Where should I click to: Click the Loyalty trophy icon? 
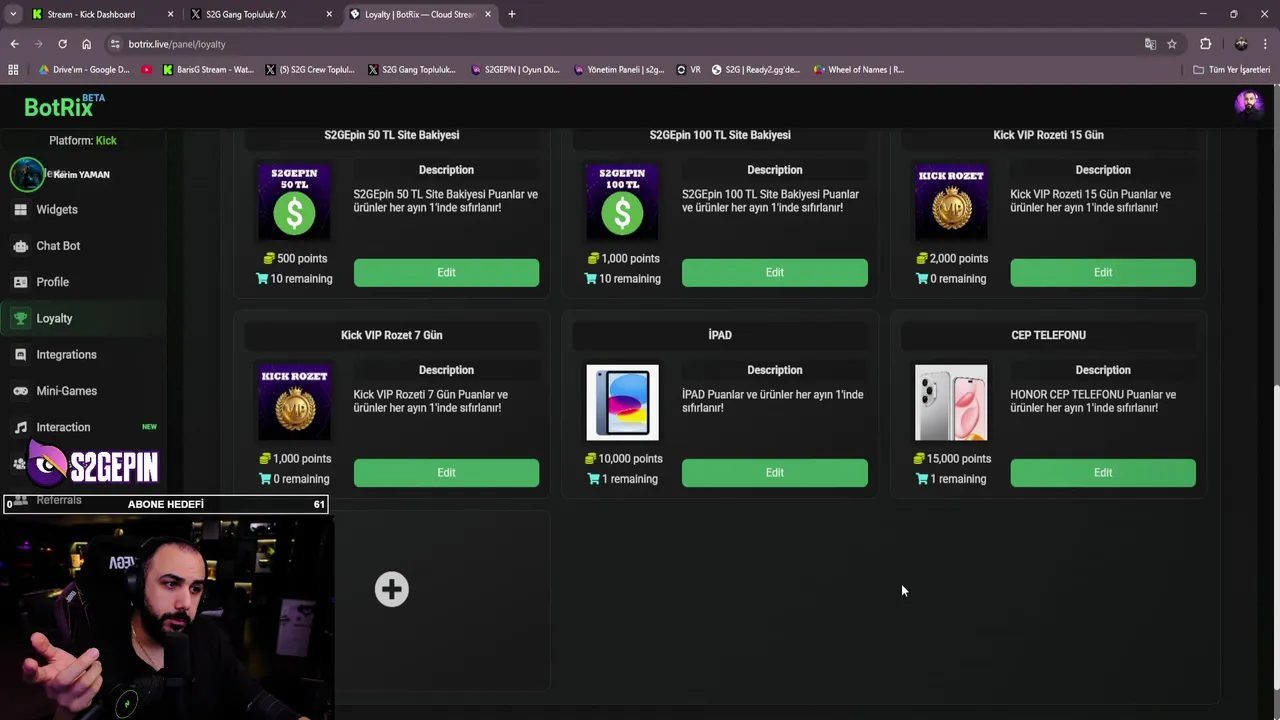[x=20, y=318]
